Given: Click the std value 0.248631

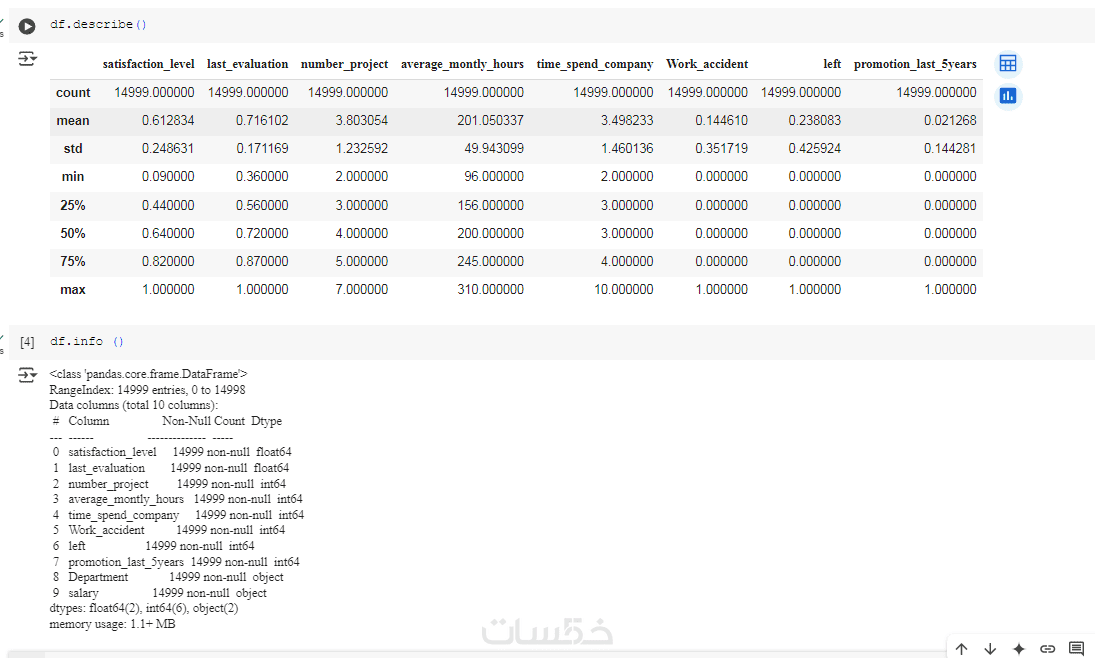Looking at the screenshot, I should 168,149.
